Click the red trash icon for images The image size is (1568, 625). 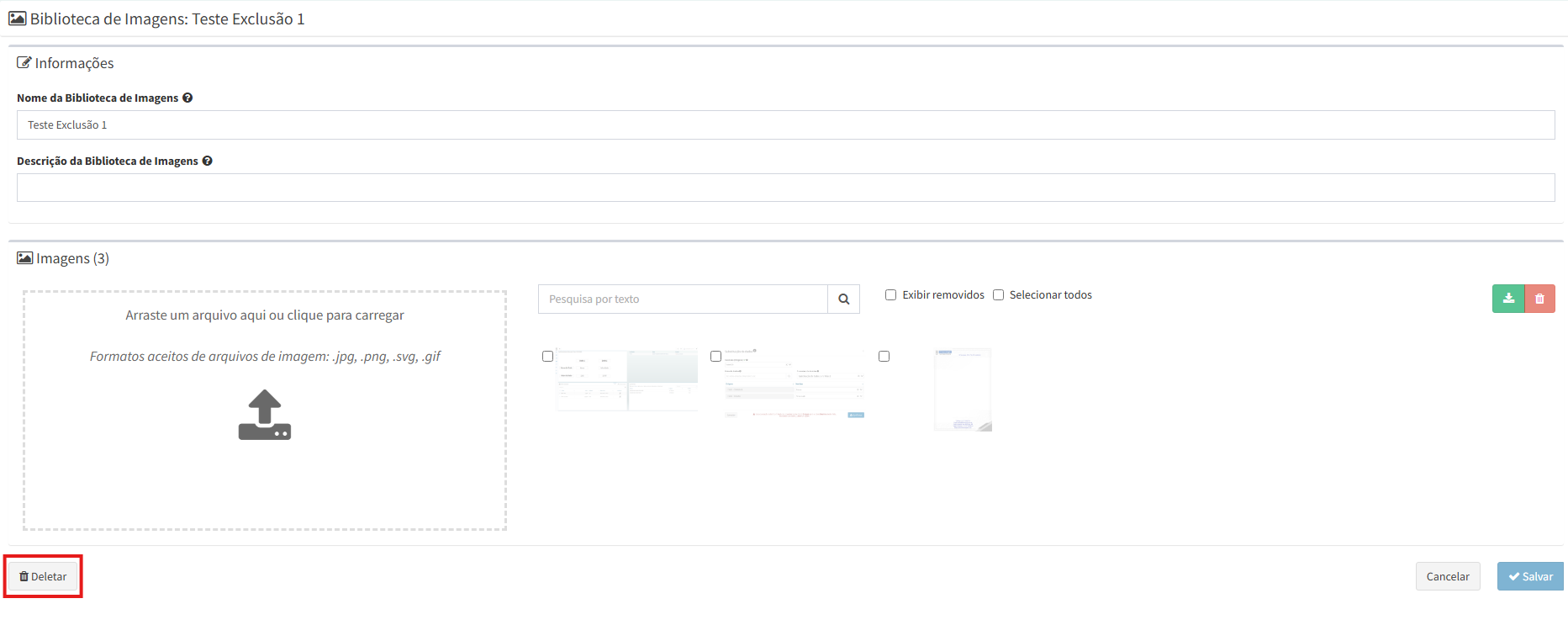(1539, 299)
